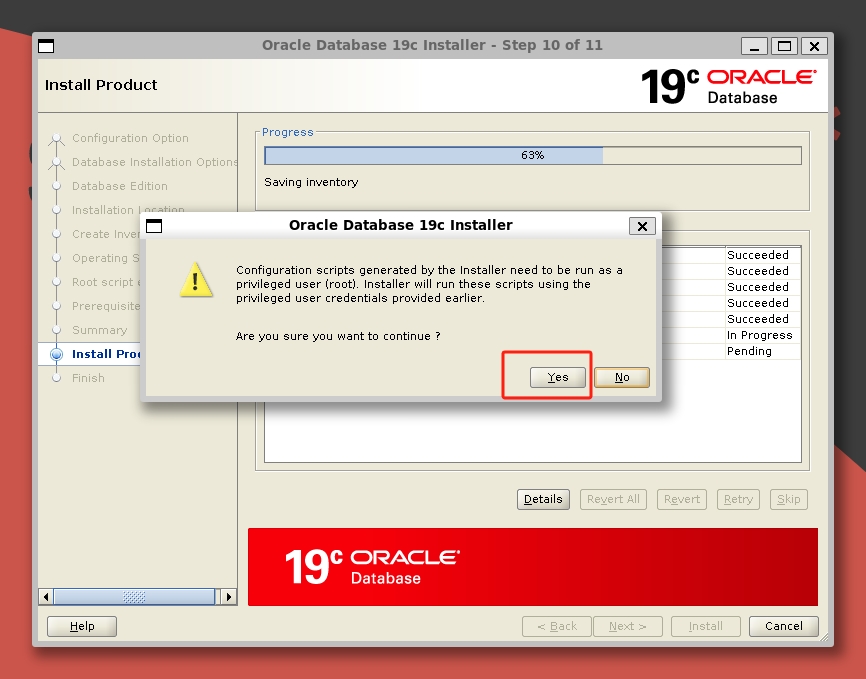Minimize the main installer window
Screen dimensions: 866x679
(x=755, y=46)
